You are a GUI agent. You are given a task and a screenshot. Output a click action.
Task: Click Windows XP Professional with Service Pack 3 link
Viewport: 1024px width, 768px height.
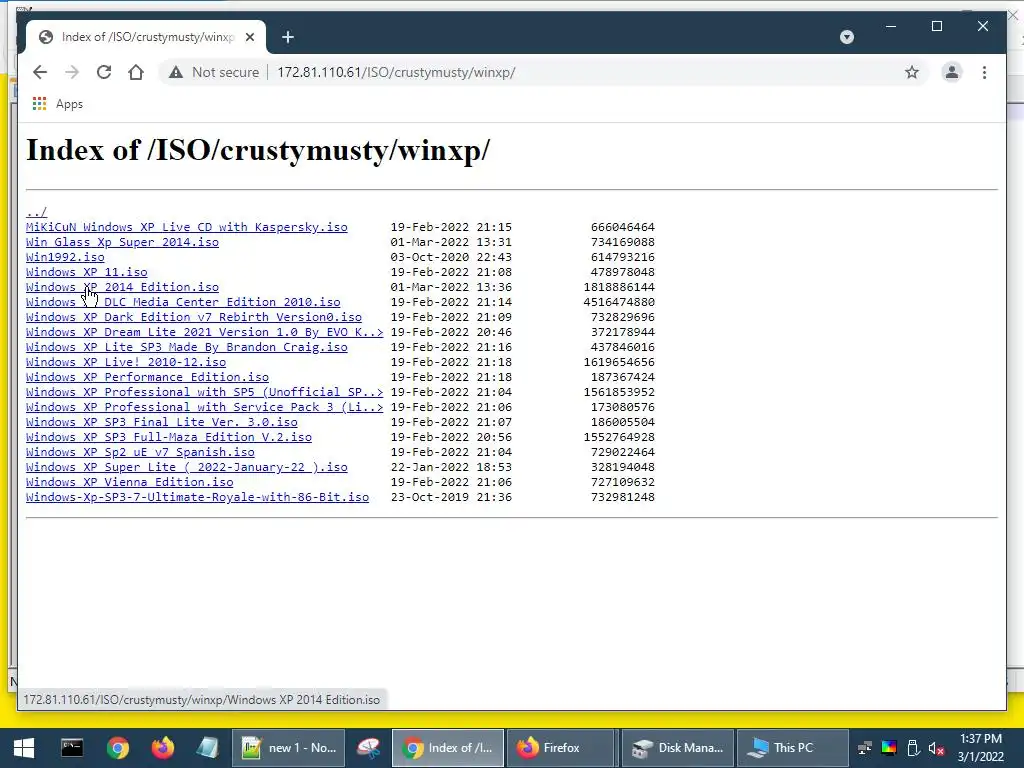click(x=204, y=408)
